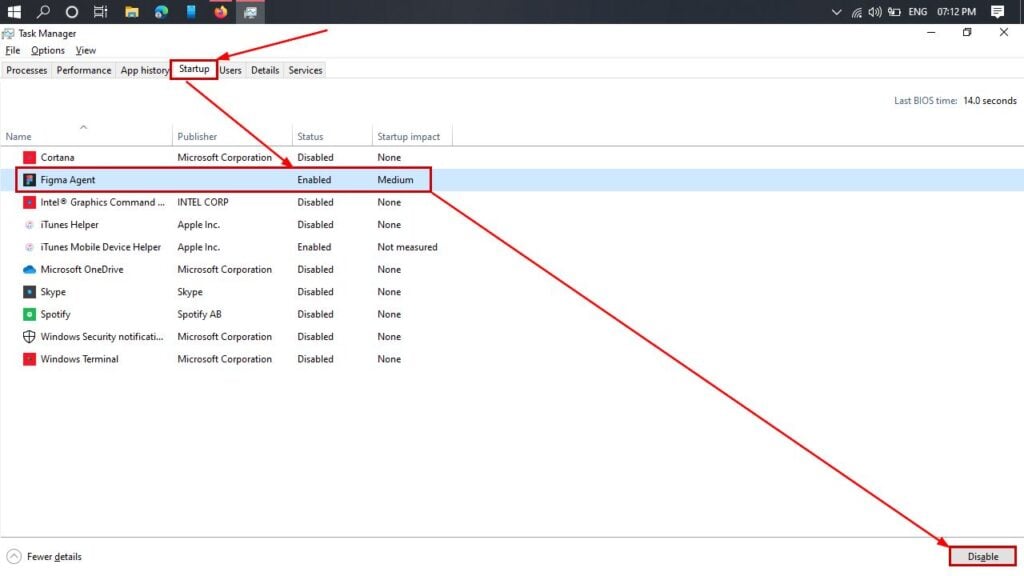Viewport: 1024px width, 576px height.
Task: Click Last BIOS time 14.0 seconds
Action: (955, 101)
